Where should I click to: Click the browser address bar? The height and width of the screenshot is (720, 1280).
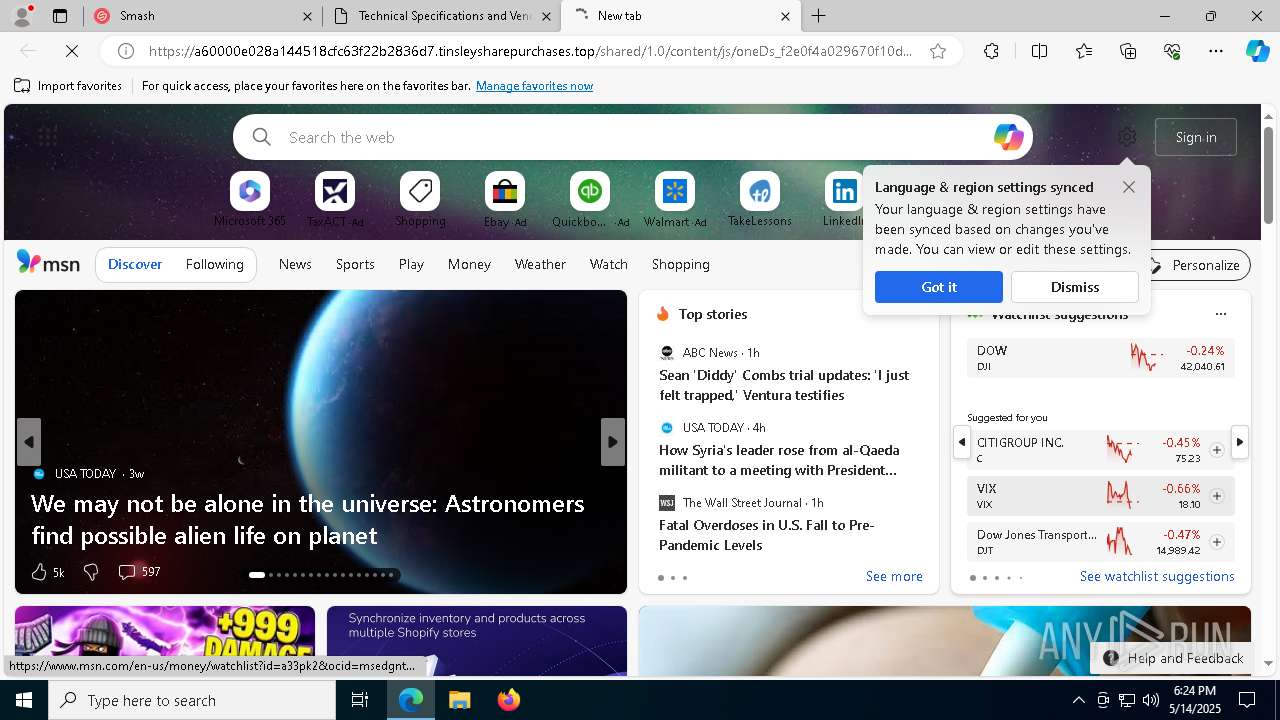point(530,51)
